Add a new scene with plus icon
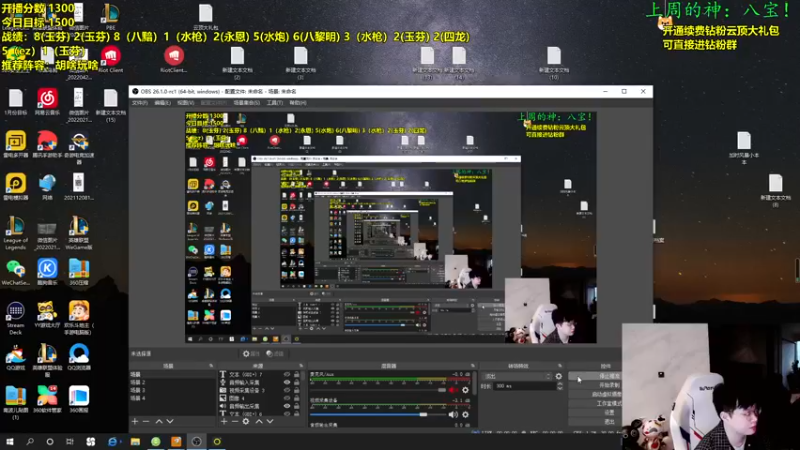Viewport: 800px width, 450px height. [x=135, y=421]
